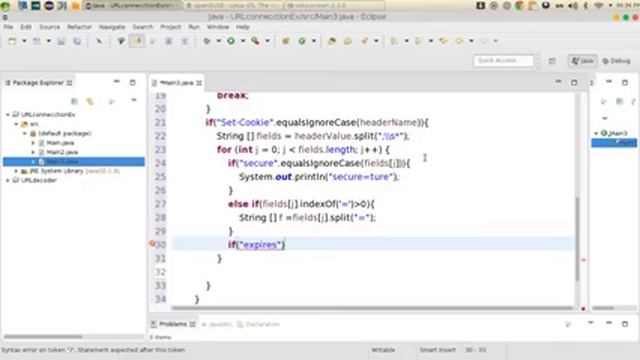Open the Refactor menu
The image size is (640, 360).
(79, 27)
